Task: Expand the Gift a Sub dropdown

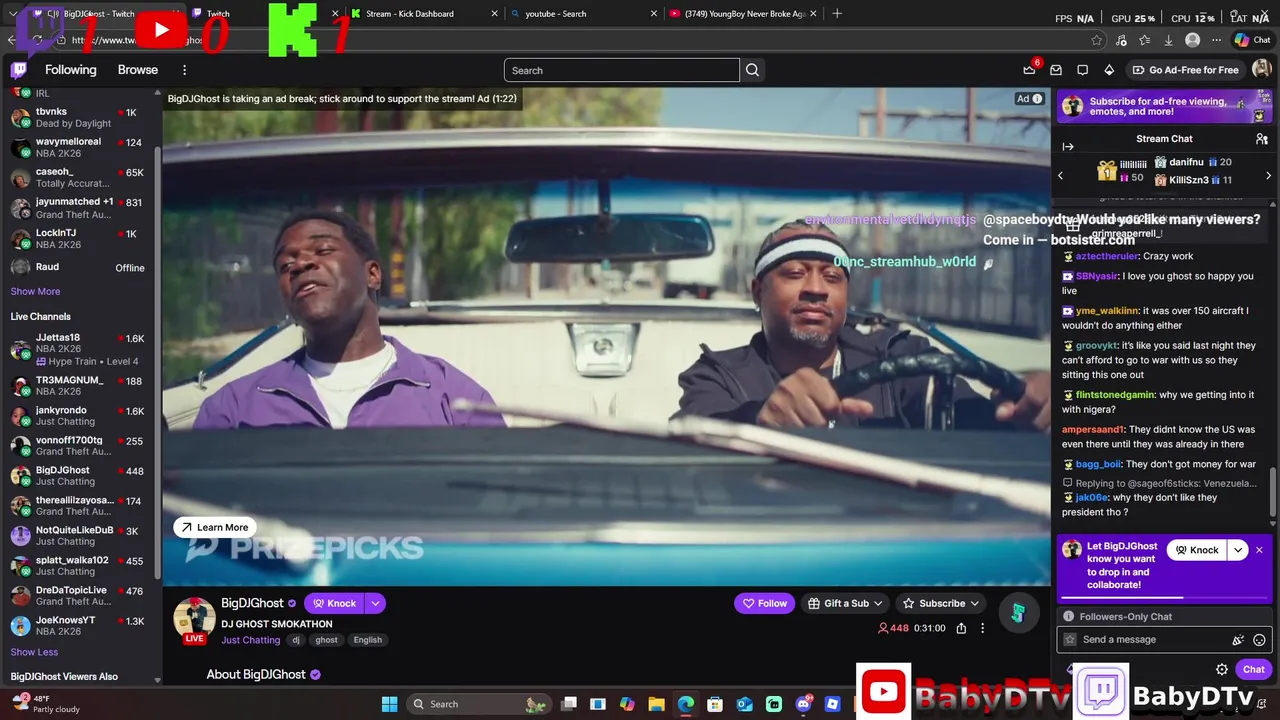Action: tap(878, 603)
